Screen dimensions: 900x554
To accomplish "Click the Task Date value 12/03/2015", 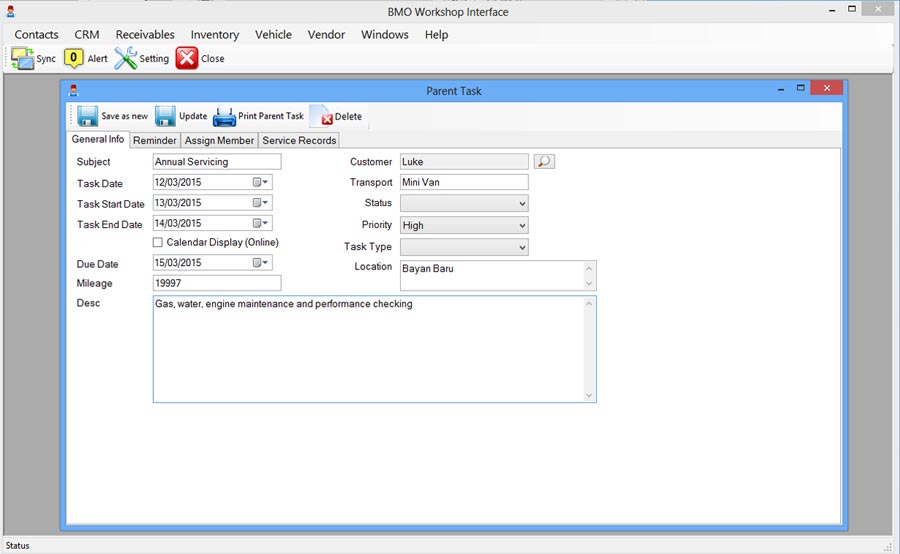I will (x=178, y=183).
